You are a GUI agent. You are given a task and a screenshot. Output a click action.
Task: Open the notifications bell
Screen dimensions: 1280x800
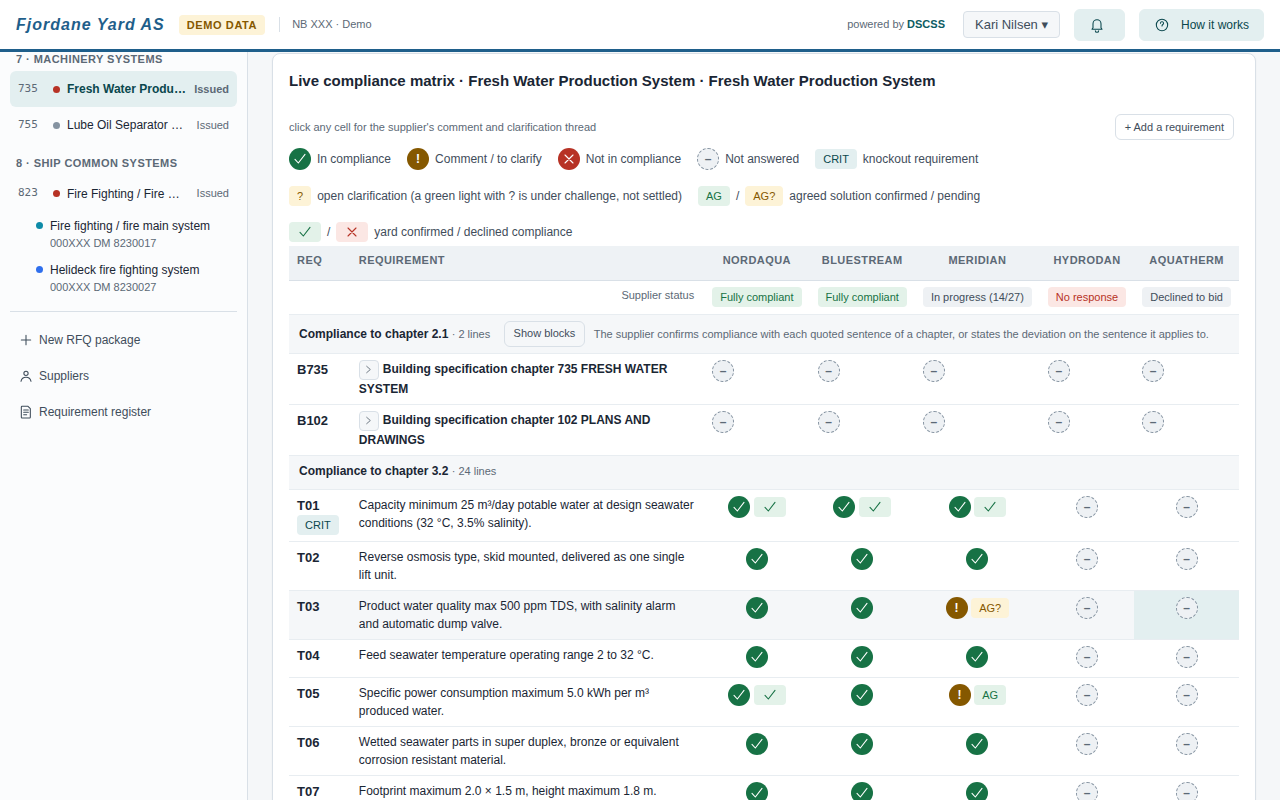pyautogui.click(x=1099, y=25)
